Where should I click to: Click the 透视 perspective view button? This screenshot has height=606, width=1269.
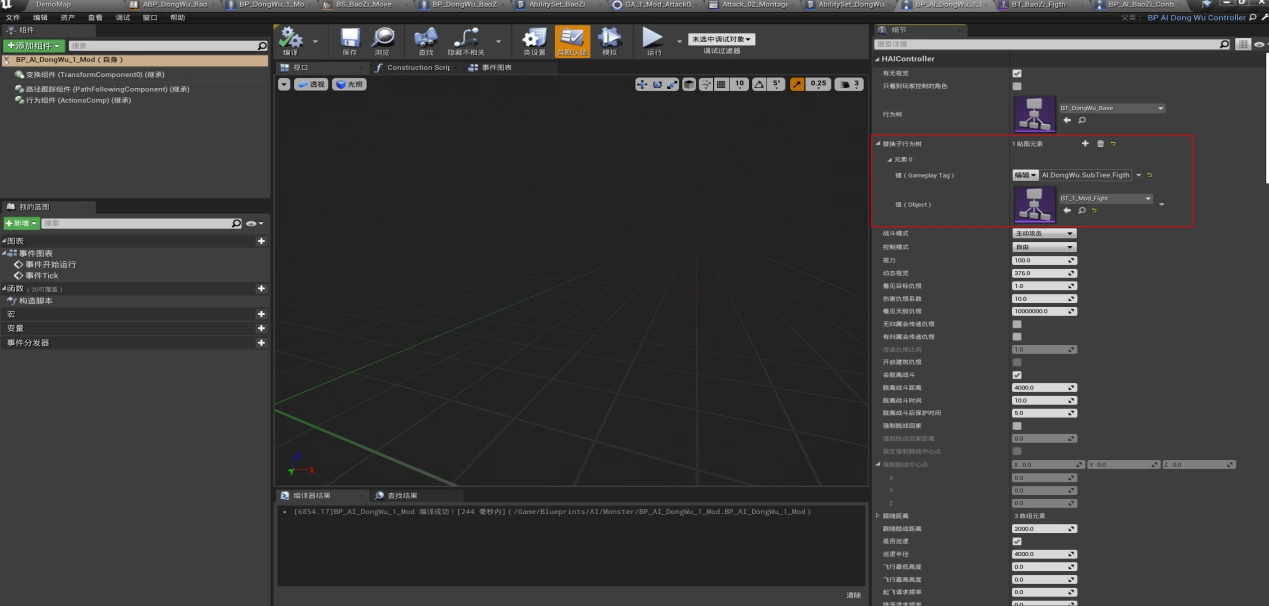(311, 85)
